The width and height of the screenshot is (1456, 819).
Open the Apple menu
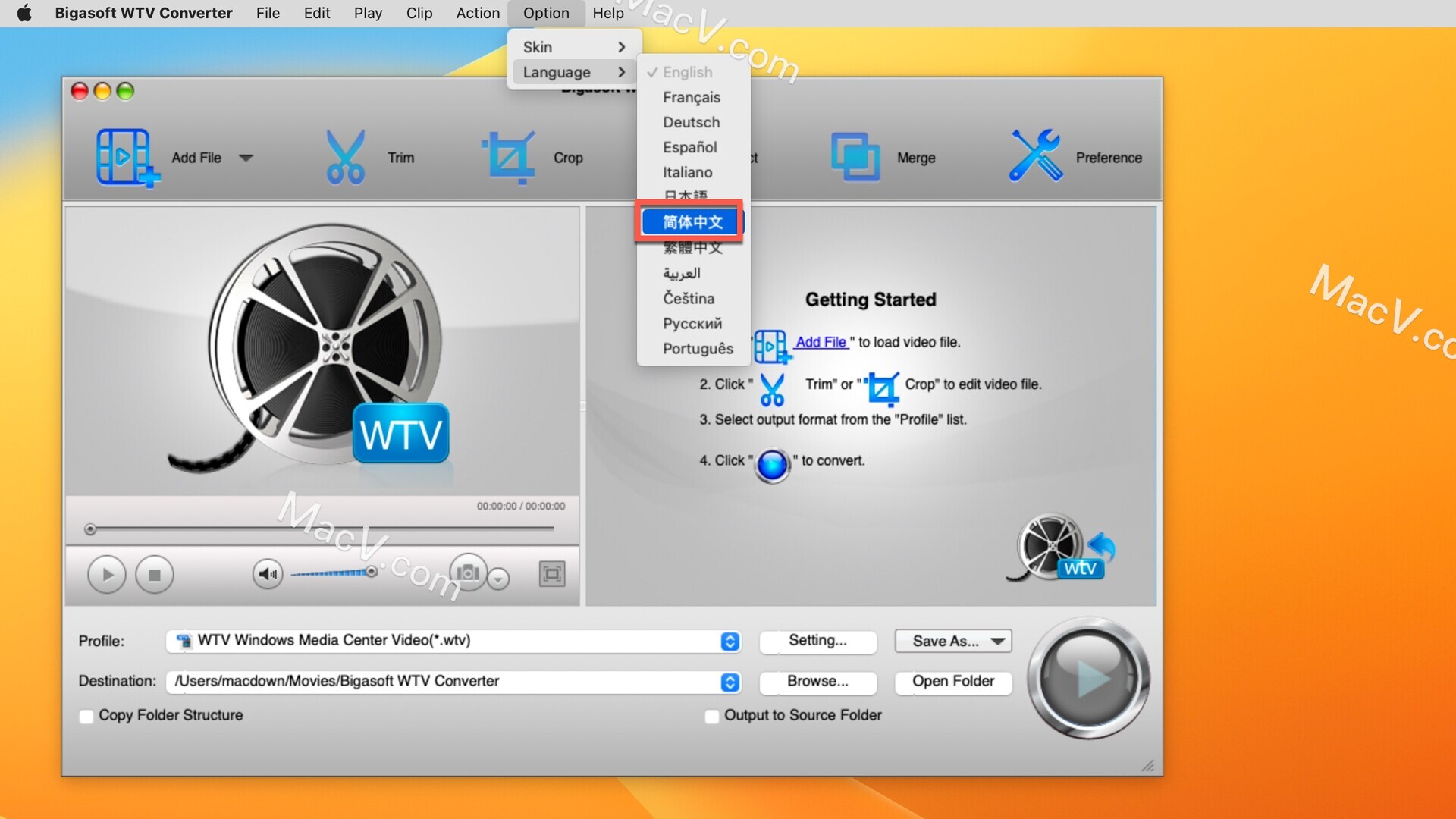pos(24,13)
